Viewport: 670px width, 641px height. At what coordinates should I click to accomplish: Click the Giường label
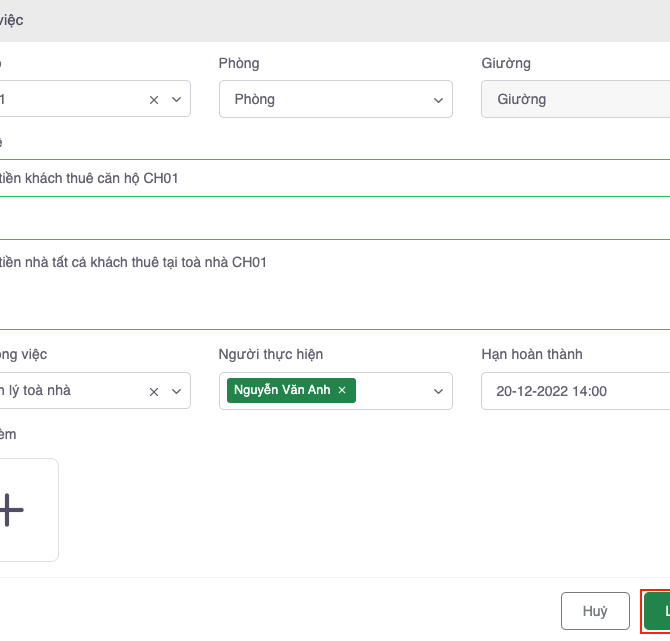coord(506,63)
